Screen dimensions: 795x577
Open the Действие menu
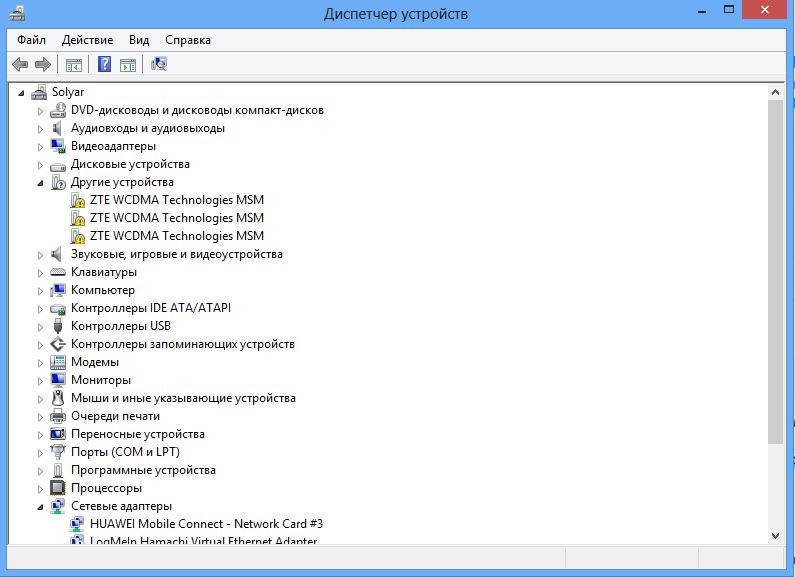pyautogui.click(x=87, y=40)
